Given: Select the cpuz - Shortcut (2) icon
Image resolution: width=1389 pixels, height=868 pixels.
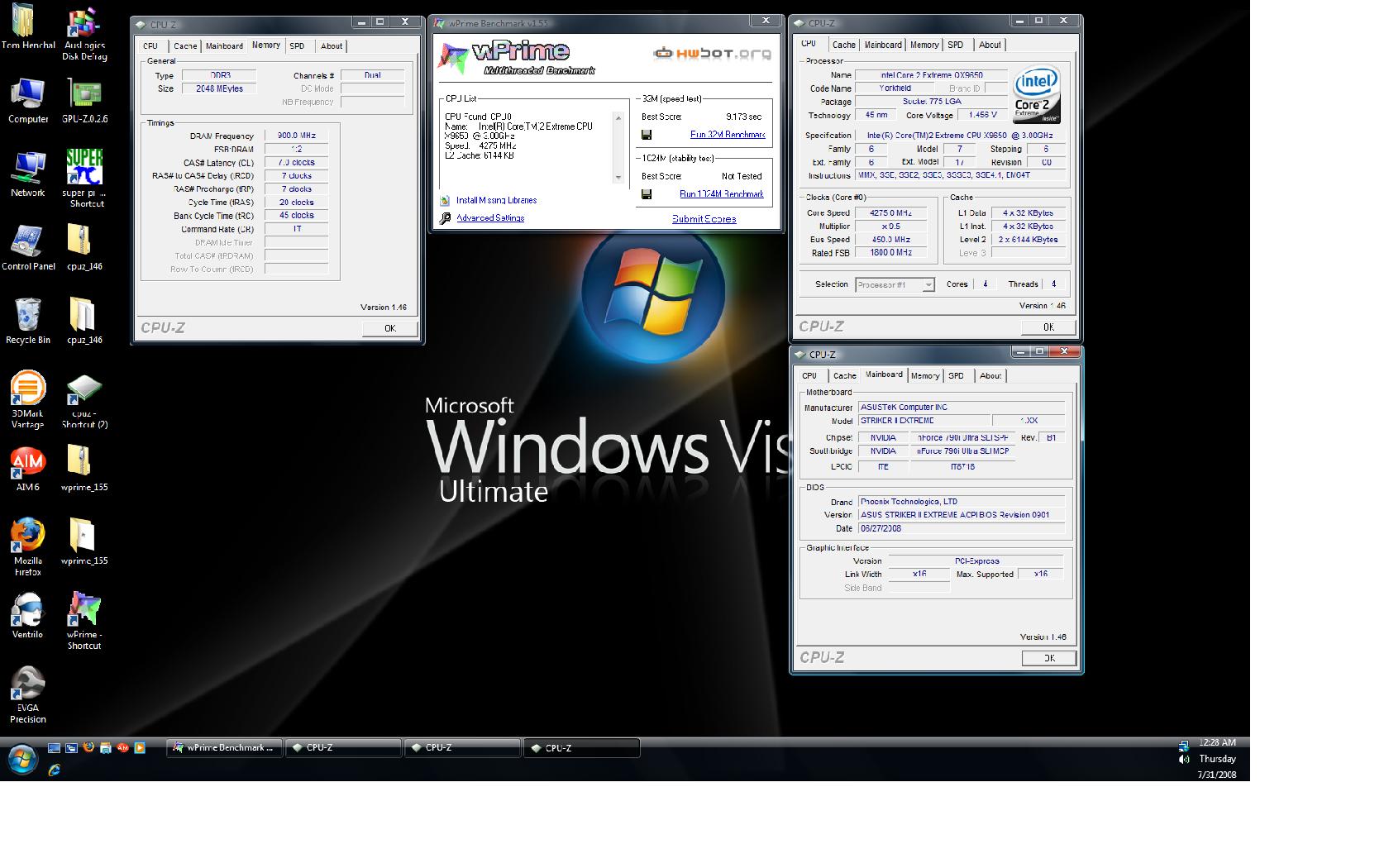Looking at the screenshot, I should (x=84, y=400).
